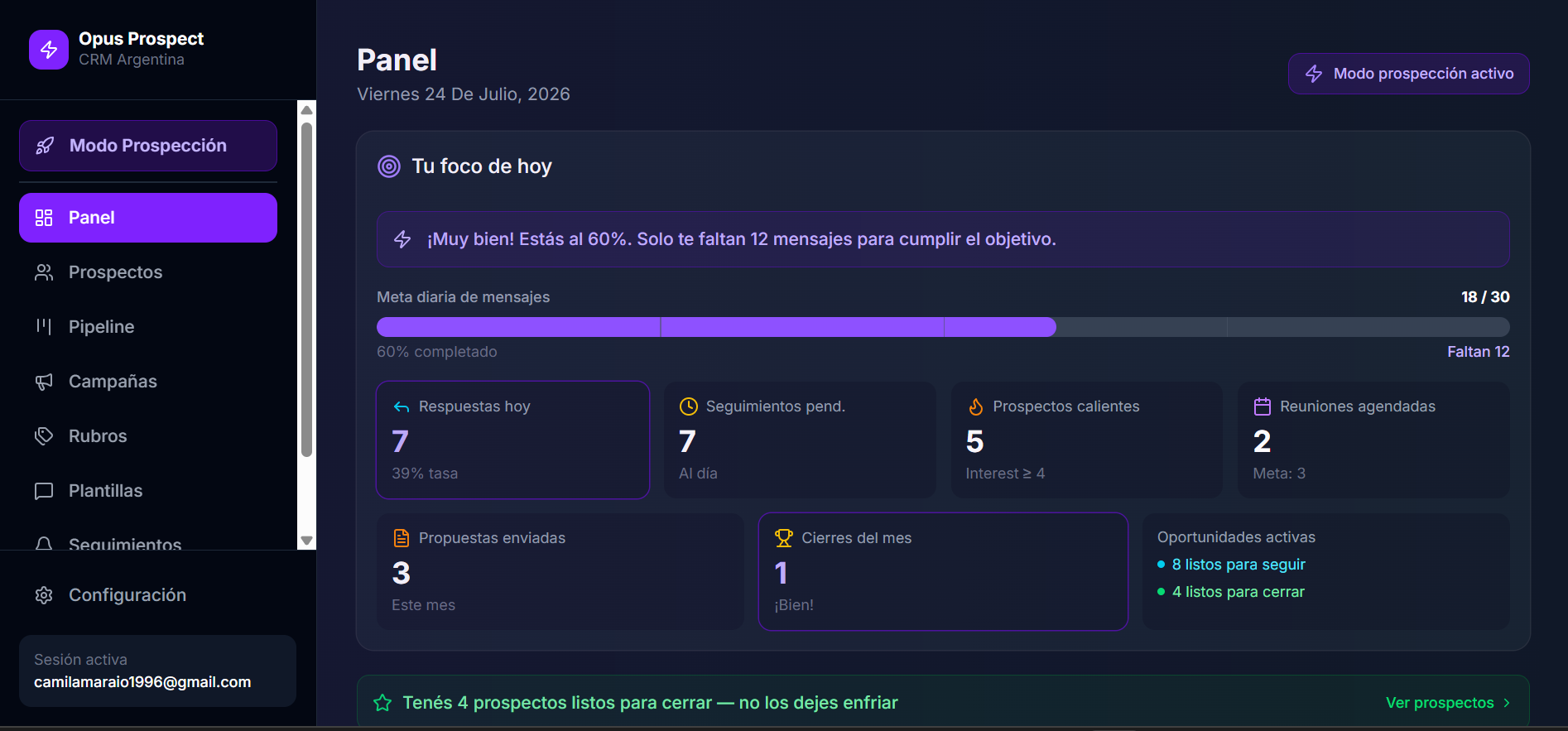Click the Campañas megaphone icon

pos(44,382)
